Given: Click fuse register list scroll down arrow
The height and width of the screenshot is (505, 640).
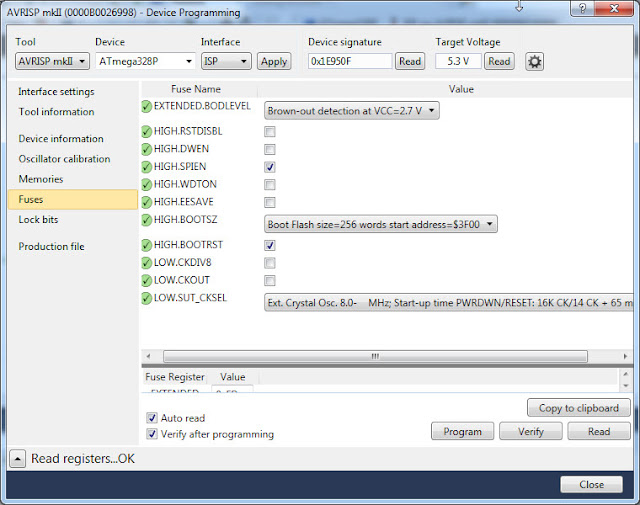Looking at the screenshot, I should point(625,386).
